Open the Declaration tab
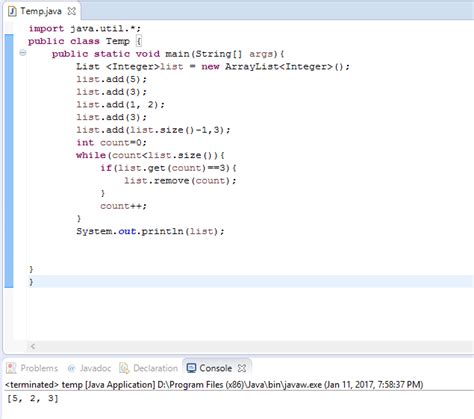This screenshot has height=419, width=474. tap(149, 368)
